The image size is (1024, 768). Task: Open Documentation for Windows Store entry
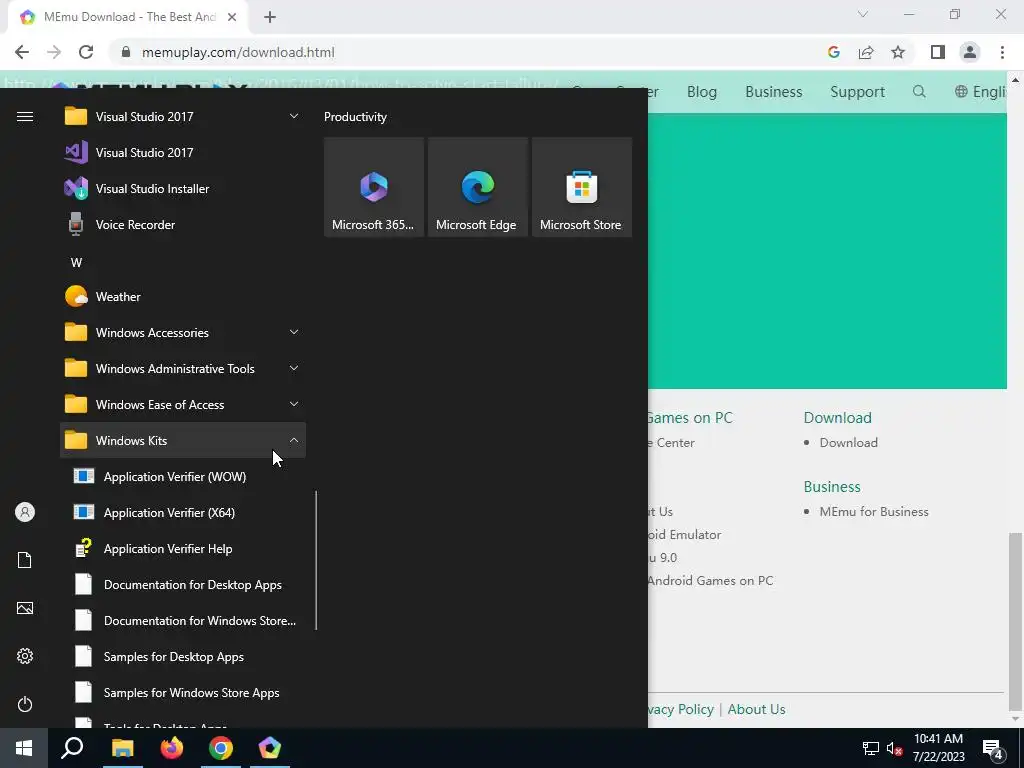pyautogui.click(x=183, y=620)
